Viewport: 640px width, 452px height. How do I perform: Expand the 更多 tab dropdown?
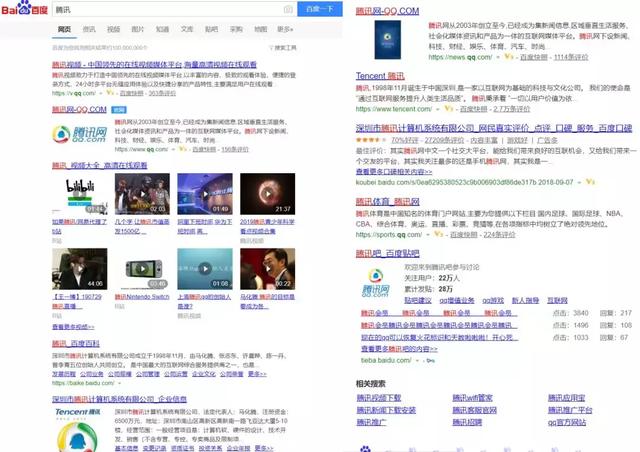pos(285,29)
